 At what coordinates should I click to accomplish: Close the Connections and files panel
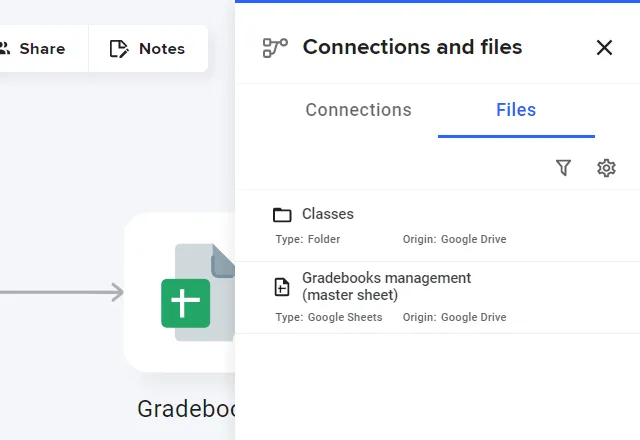point(604,47)
